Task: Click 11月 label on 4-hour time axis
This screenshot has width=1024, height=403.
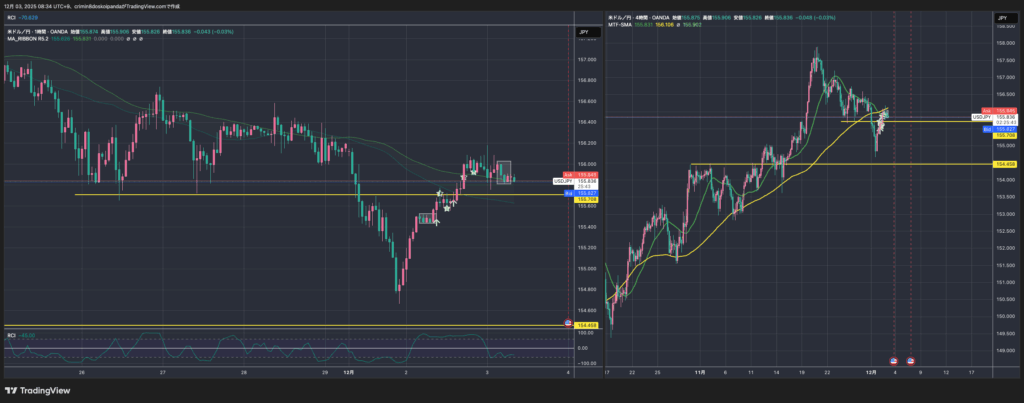Action: (700, 371)
